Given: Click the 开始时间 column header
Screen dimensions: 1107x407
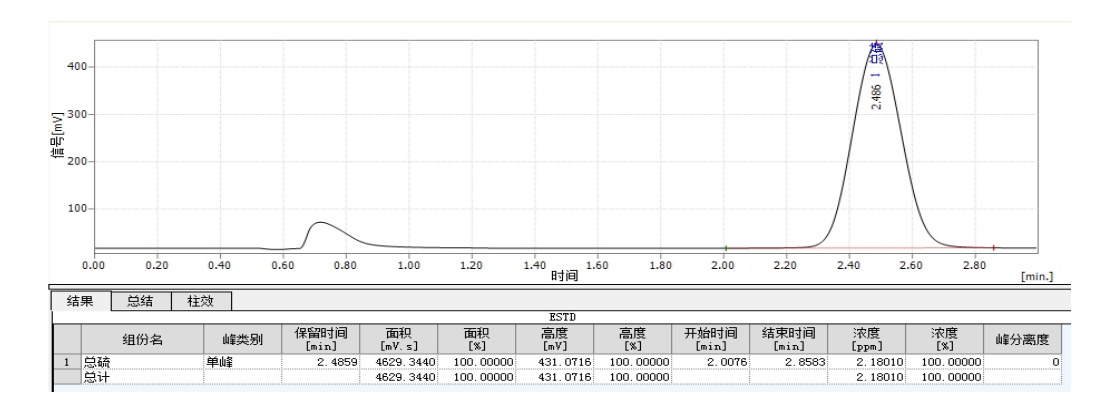Looking at the screenshot, I should point(711,339).
